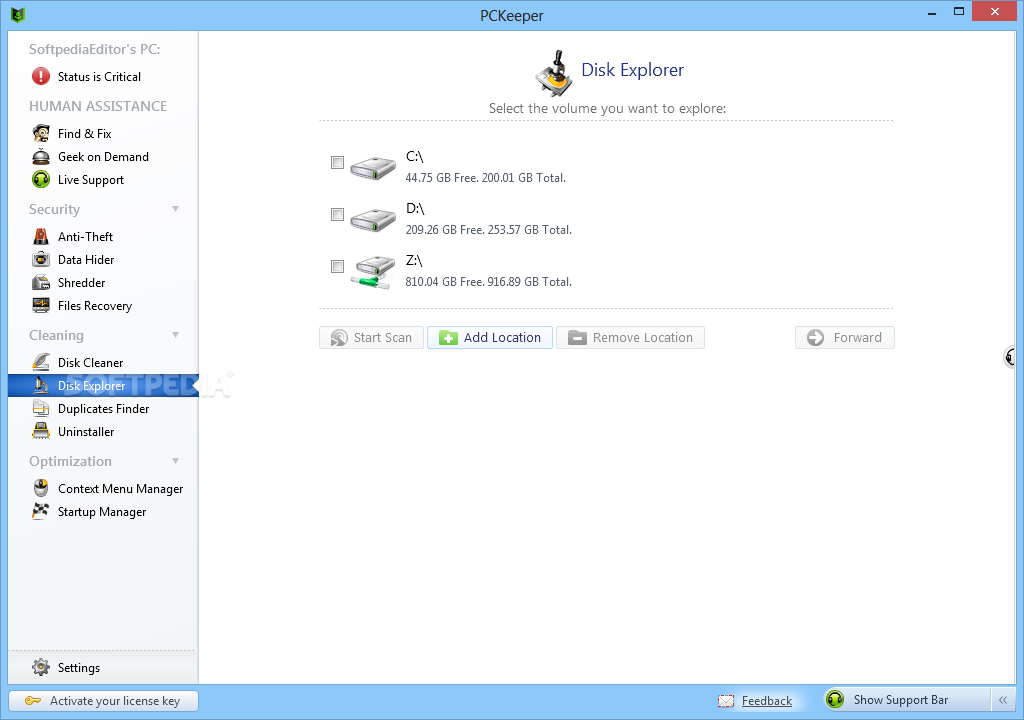Click the Settings gear icon

pos(40,667)
